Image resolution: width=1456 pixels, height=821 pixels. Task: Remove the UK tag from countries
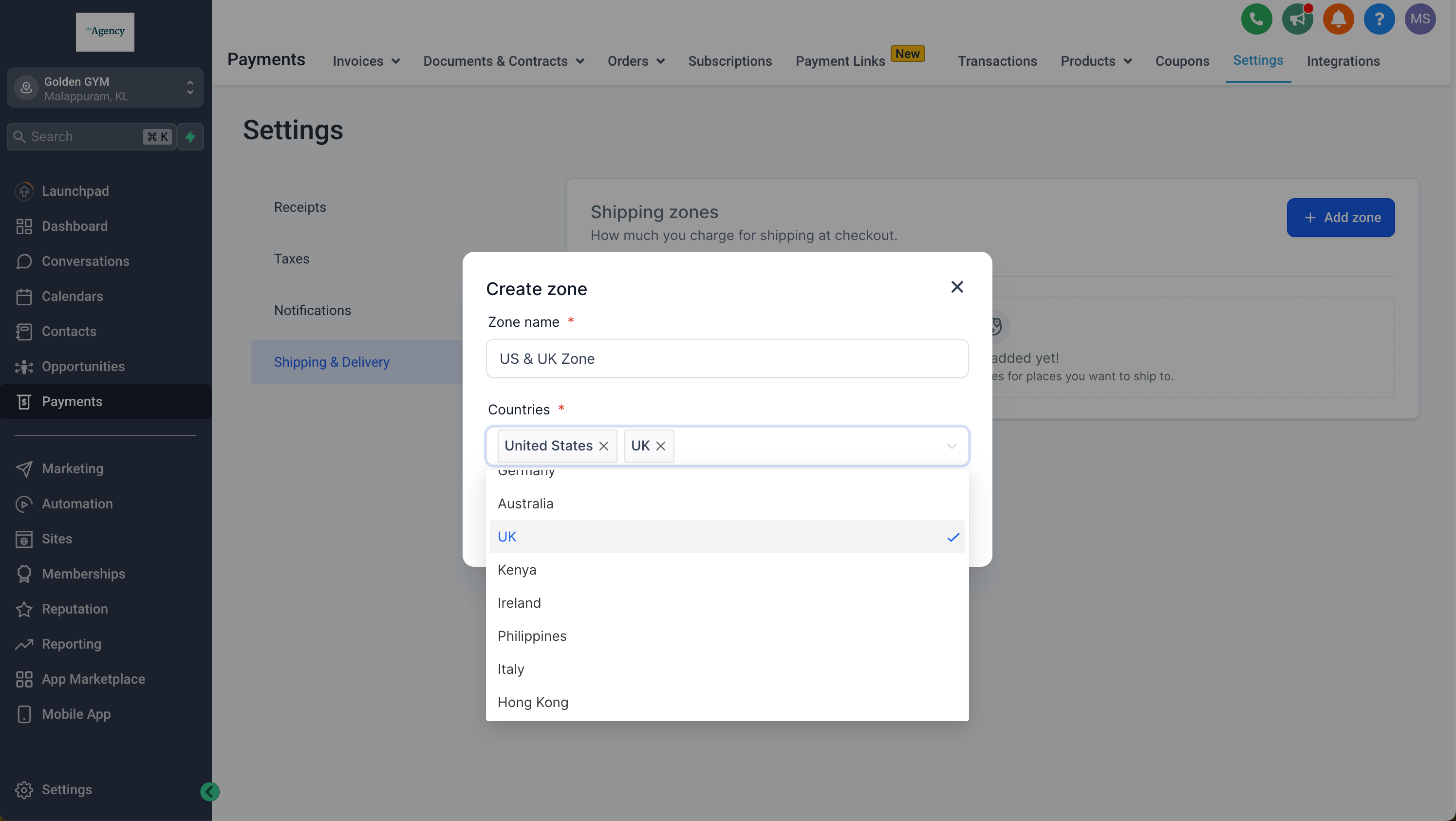(x=660, y=446)
